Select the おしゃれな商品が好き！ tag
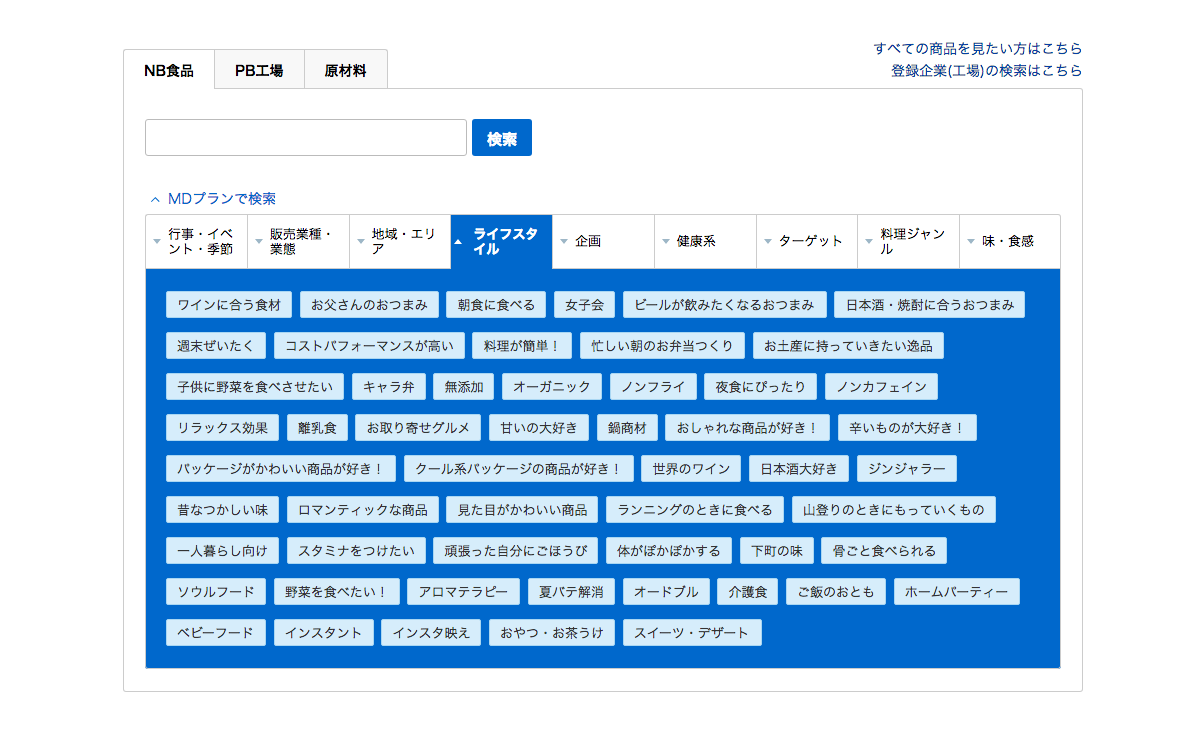 747,427
